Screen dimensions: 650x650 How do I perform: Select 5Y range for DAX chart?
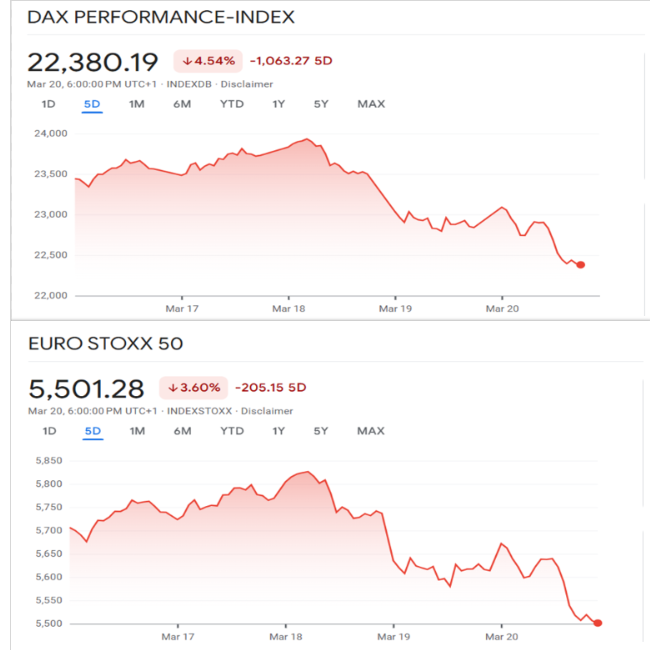pos(321,104)
